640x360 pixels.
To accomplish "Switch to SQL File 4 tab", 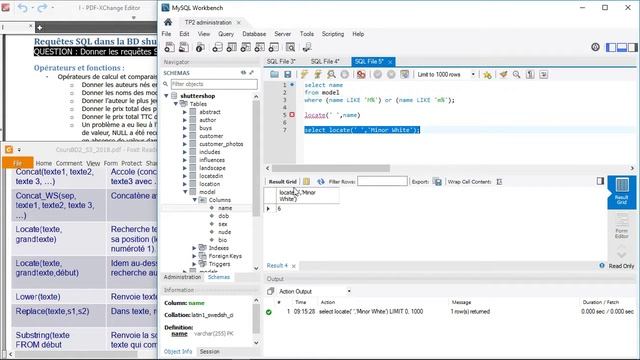I will point(325,62).
